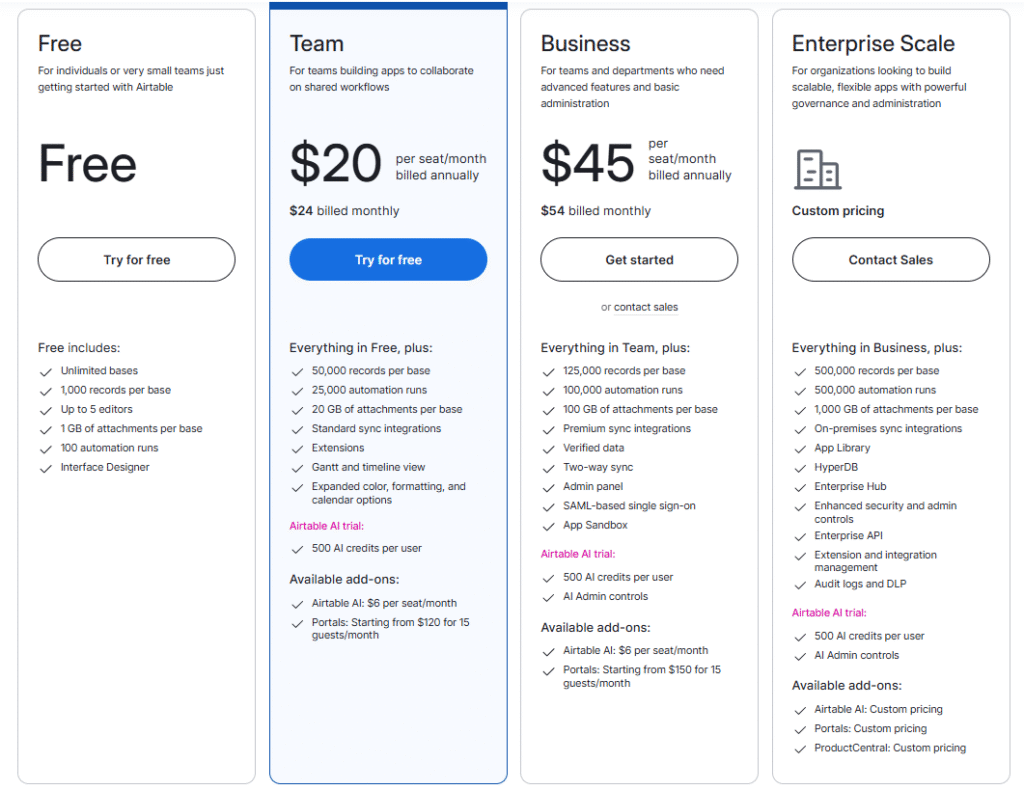Click the checkmark next to Standard sync integrations

(297, 429)
